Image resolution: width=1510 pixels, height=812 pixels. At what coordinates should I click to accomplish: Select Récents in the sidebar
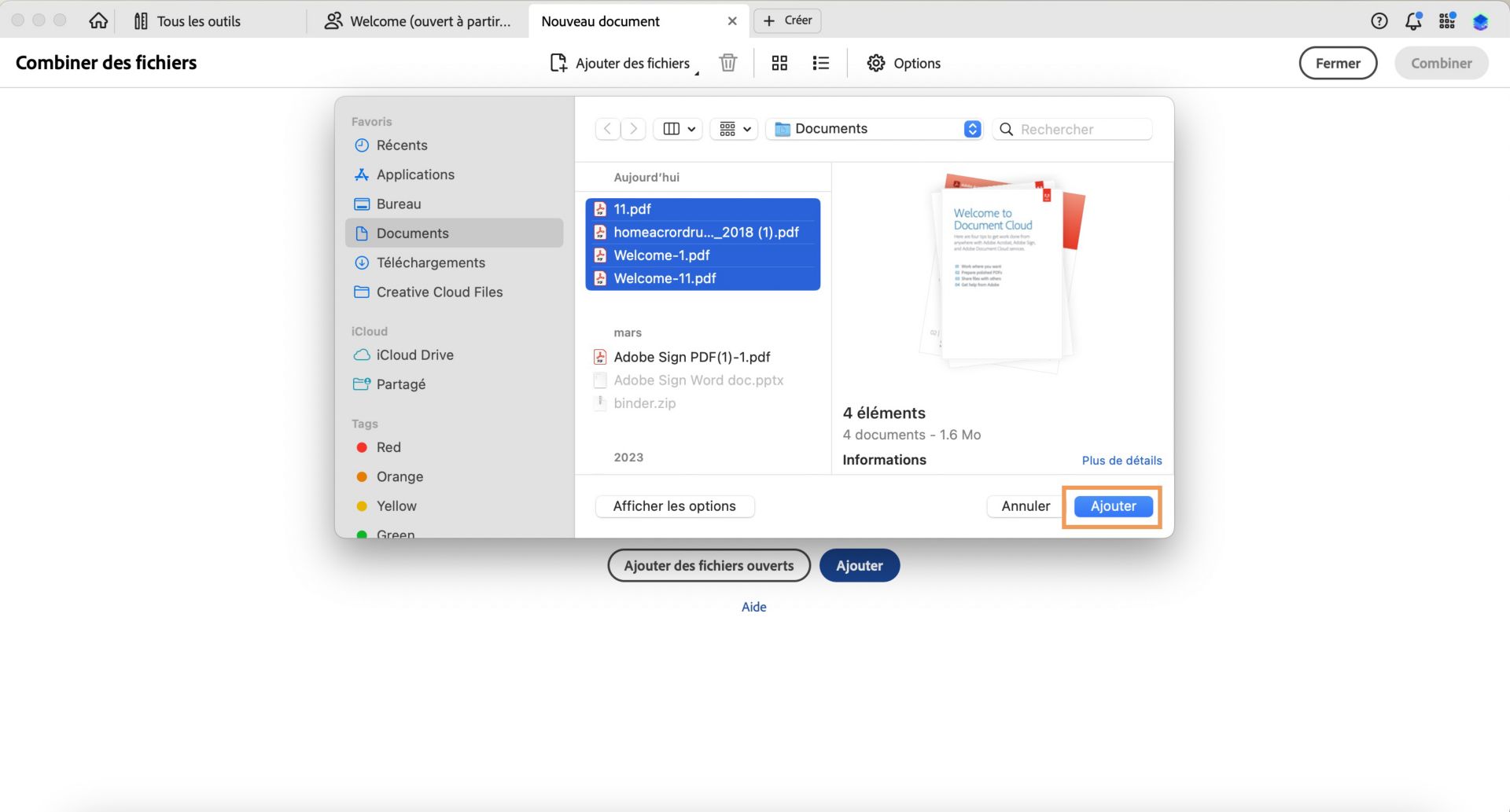click(454, 145)
